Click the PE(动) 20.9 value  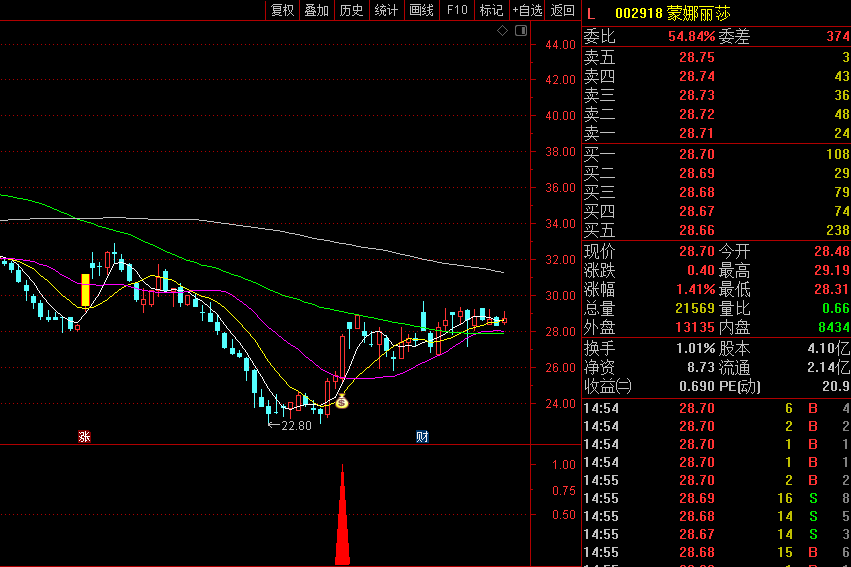(x=836, y=387)
